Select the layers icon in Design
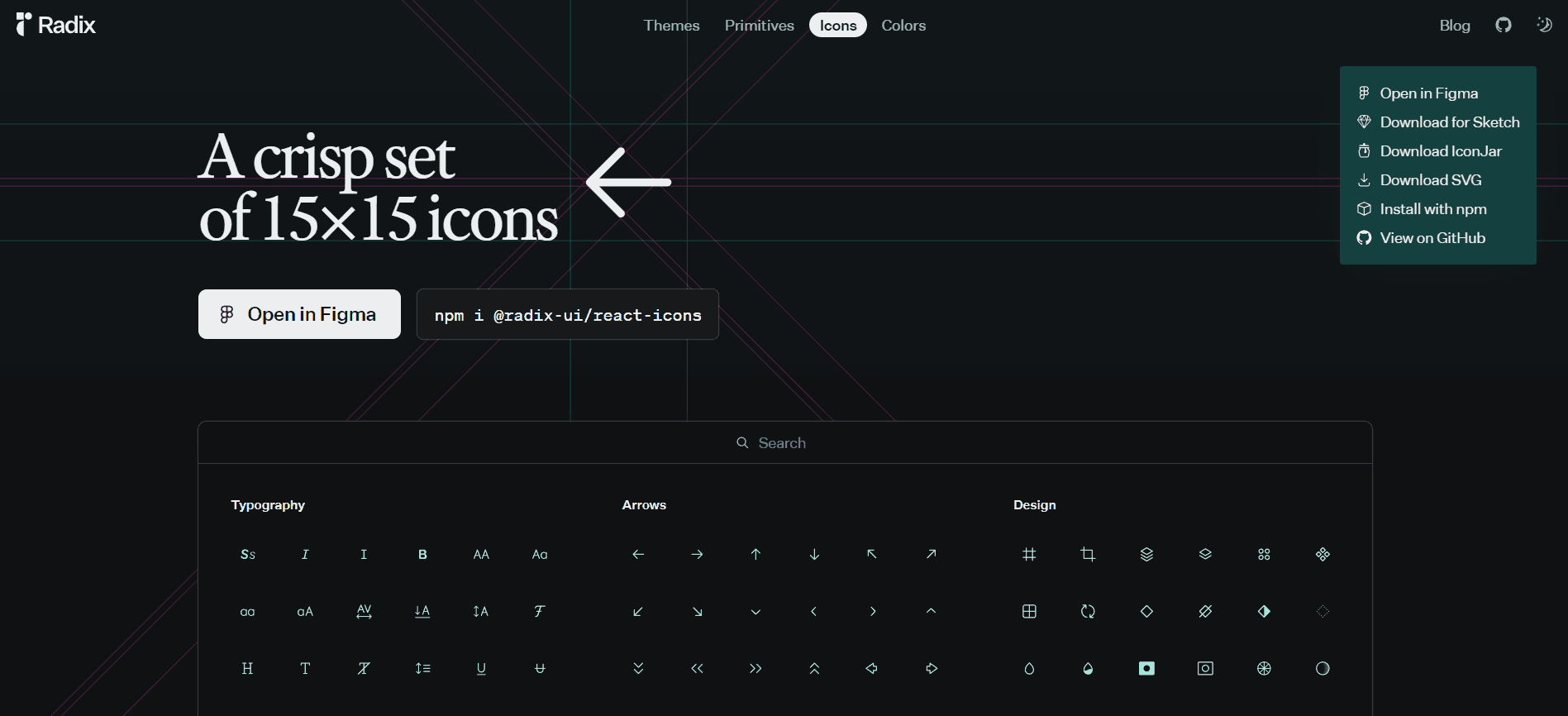 coord(1146,554)
